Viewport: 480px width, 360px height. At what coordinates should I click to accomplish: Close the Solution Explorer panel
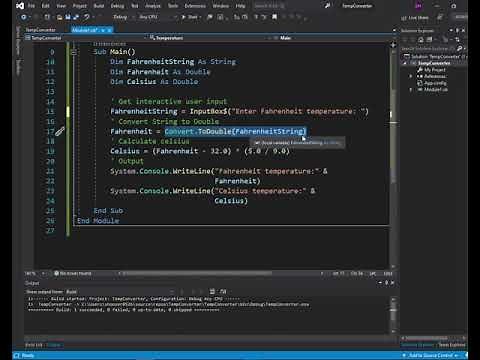463,30
